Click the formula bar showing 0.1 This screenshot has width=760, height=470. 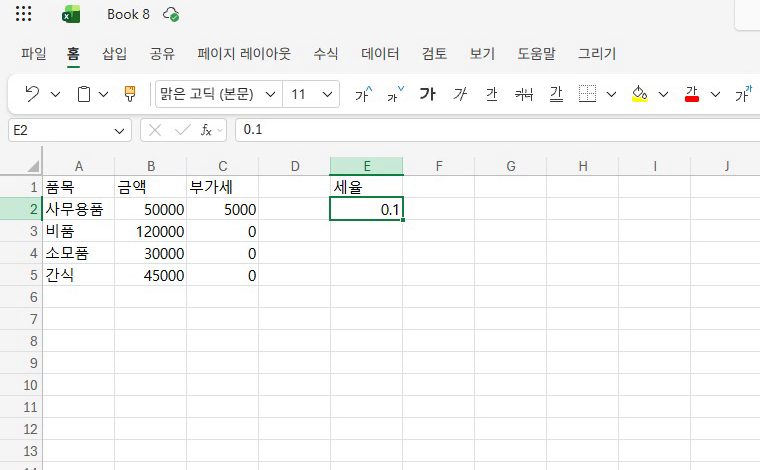[497, 130]
